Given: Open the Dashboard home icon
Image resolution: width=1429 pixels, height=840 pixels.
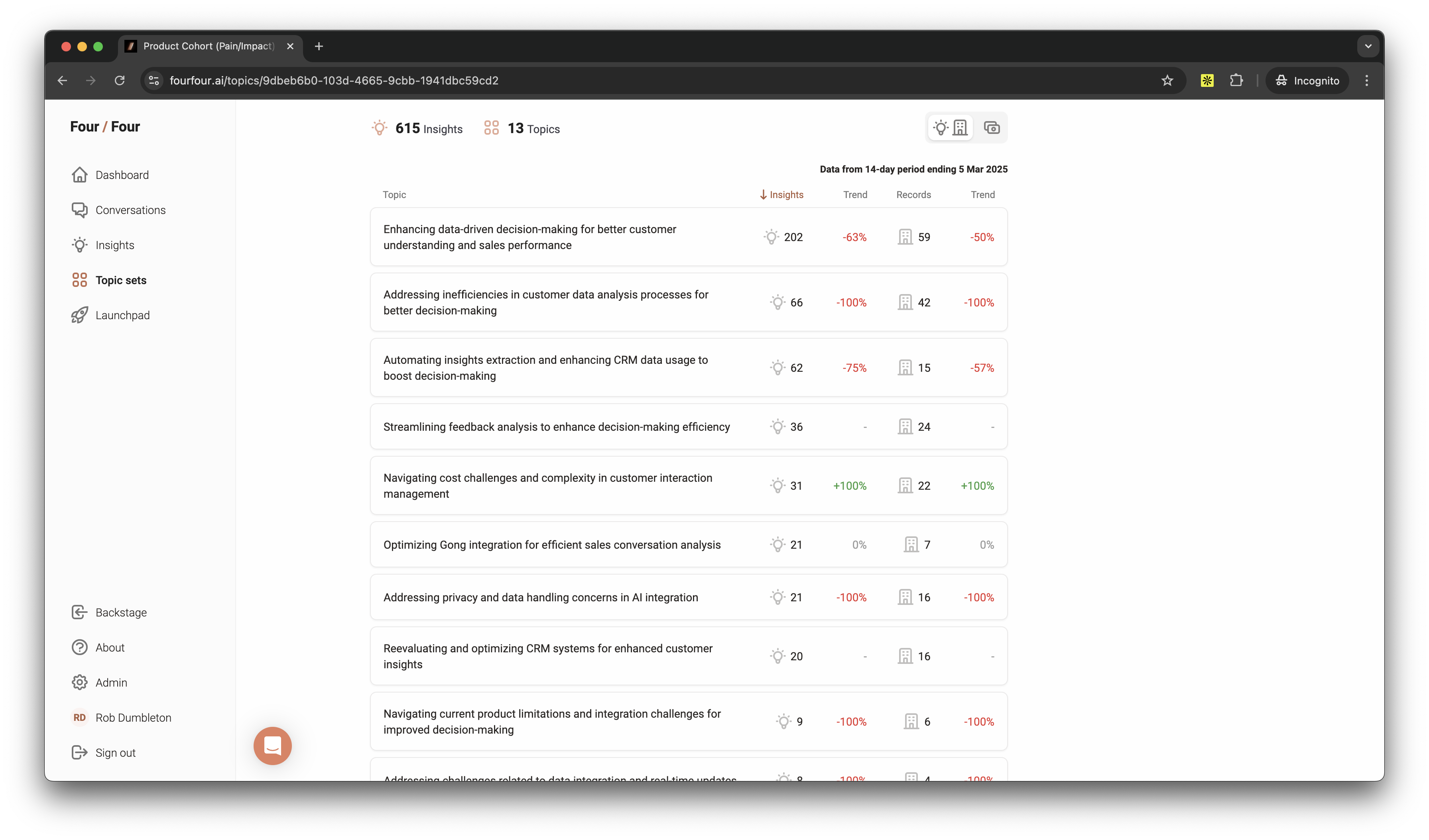Looking at the screenshot, I should (x=79, y=175).
